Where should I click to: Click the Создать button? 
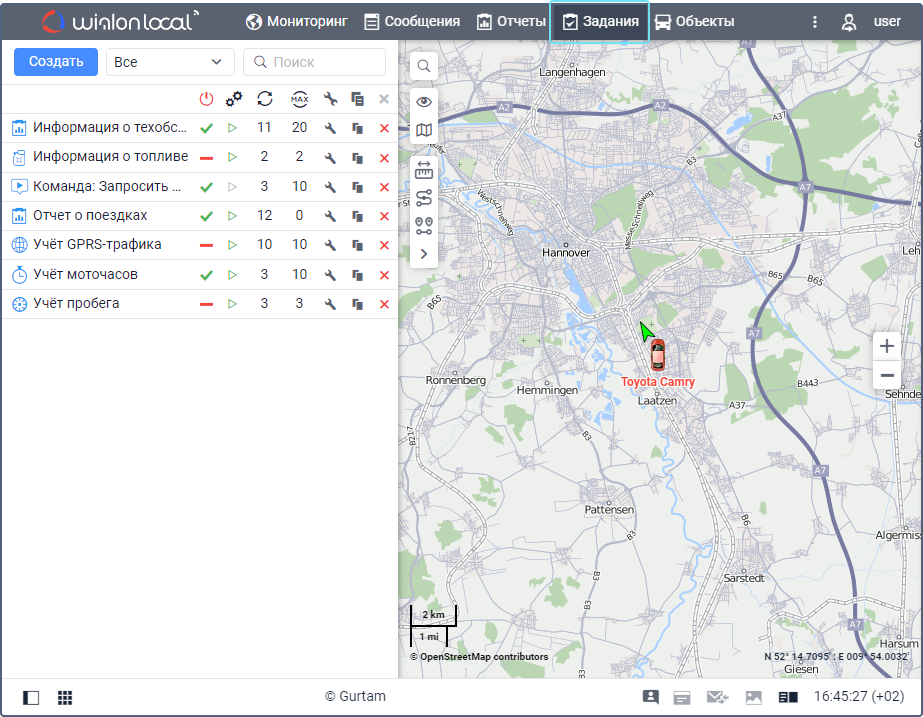point(56,62)
